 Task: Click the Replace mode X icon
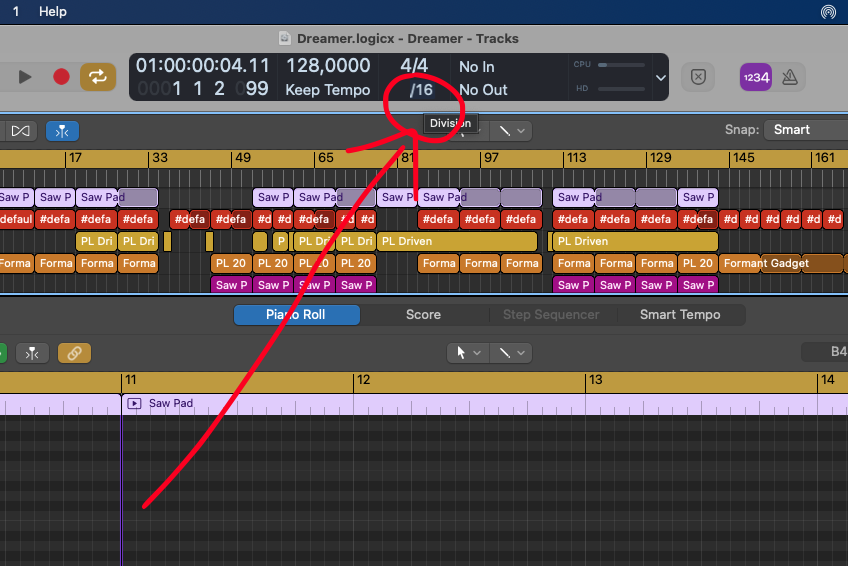(698, 77)
